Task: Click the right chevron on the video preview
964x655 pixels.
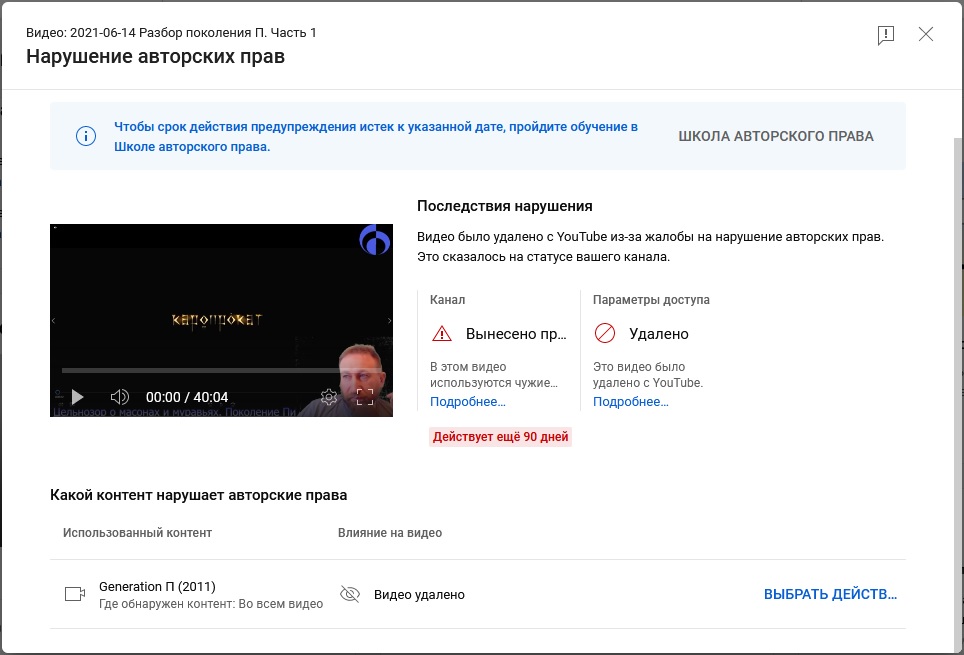Action: (389, 320)
